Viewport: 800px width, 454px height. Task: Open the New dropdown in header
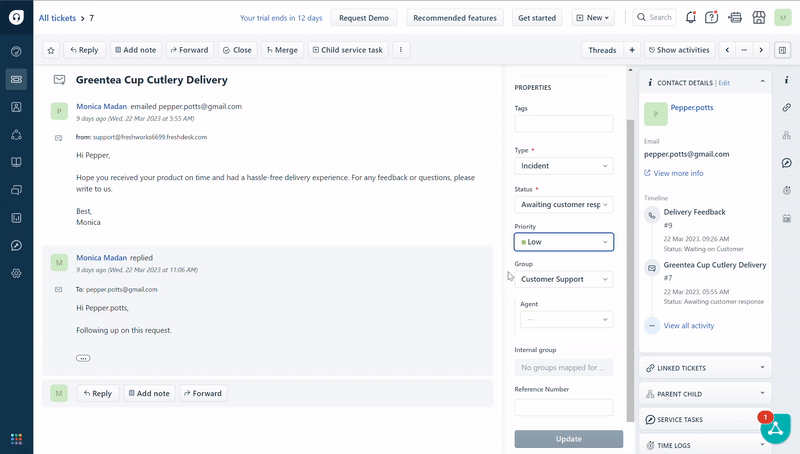[x=593, y=18]
